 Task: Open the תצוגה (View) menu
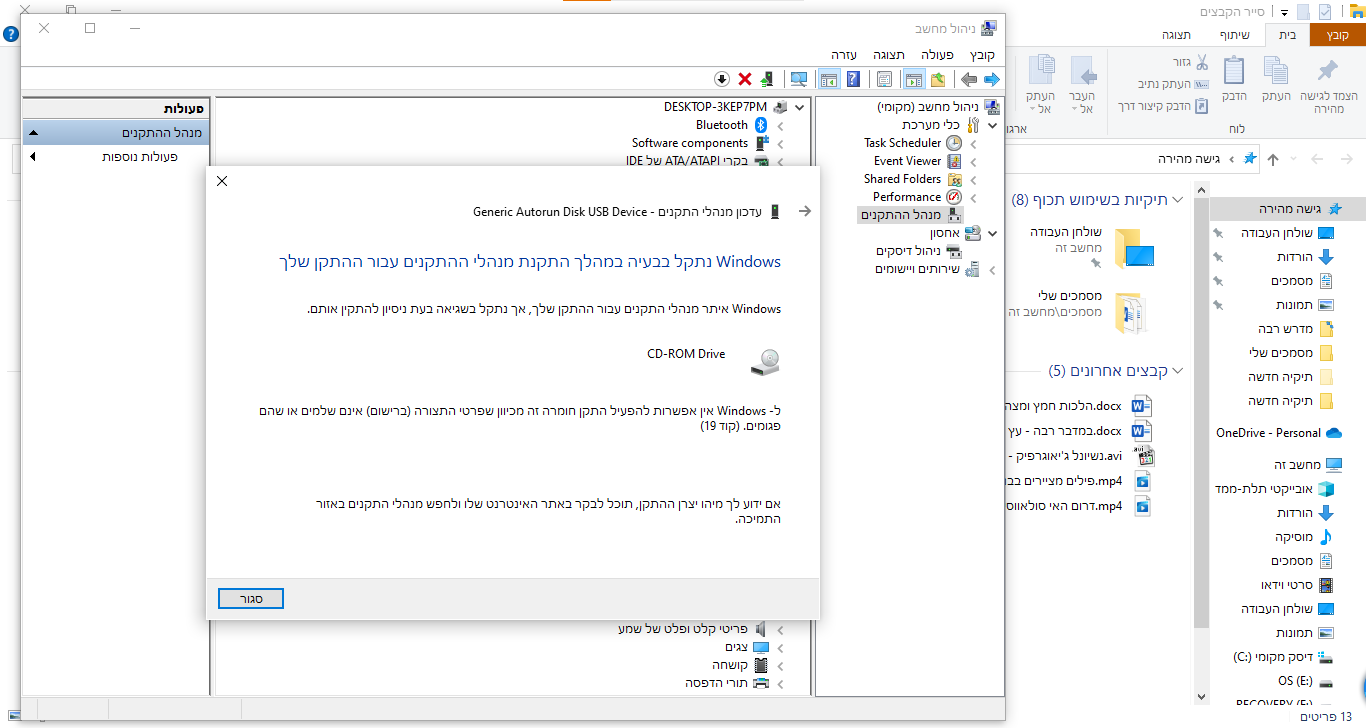(888, 55)
